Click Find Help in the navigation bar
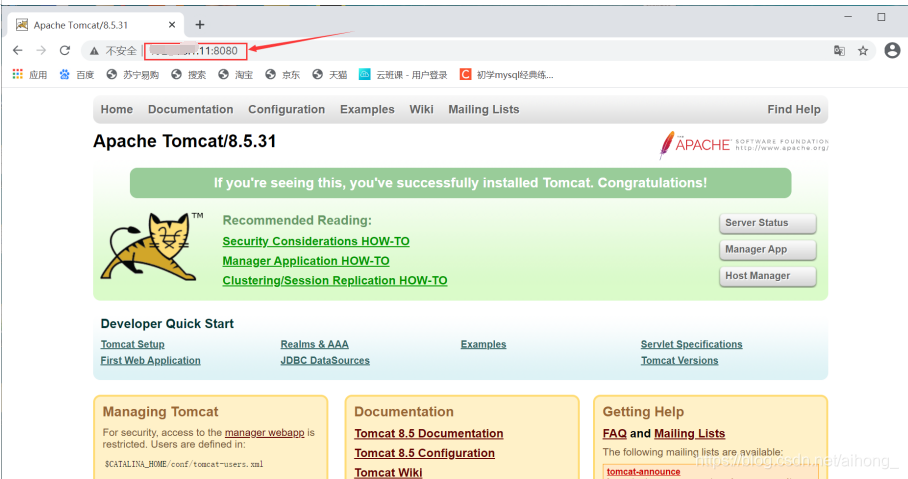Viewport: 908px width, 479px height. pyautogui.click(x=794, y=109)
